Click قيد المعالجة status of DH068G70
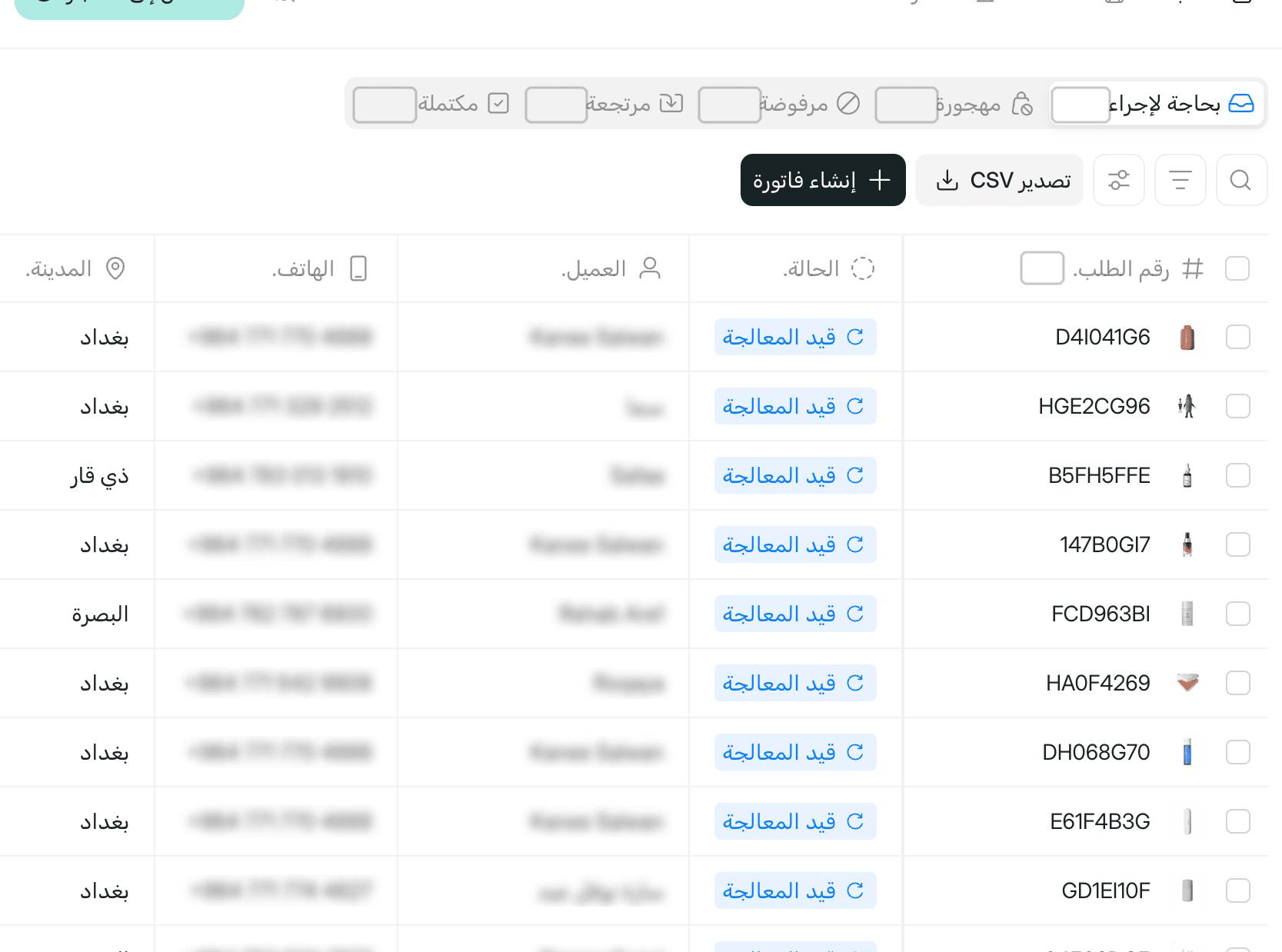This screenshot has width=1282, height=952. tap(795, 752)
